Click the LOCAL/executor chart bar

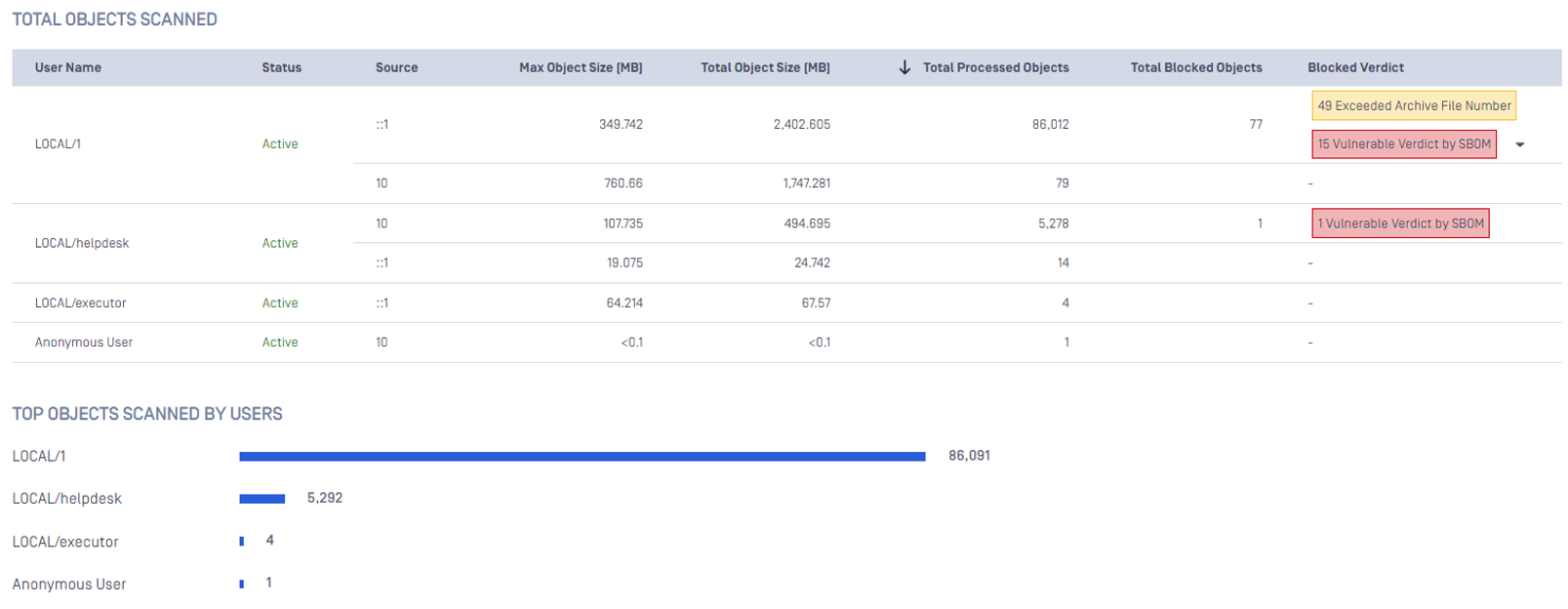[x=242, y=542]
